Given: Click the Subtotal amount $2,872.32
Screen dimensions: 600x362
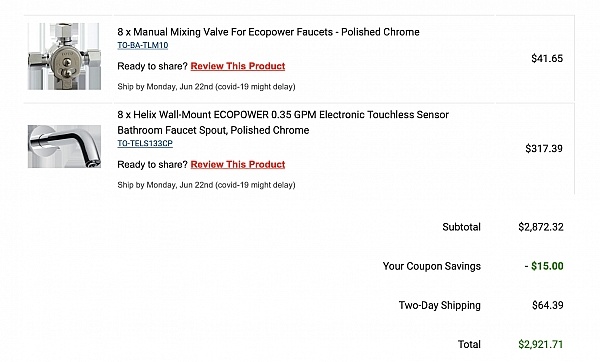Looking at the screenshot, I should [x=541, y=227].
